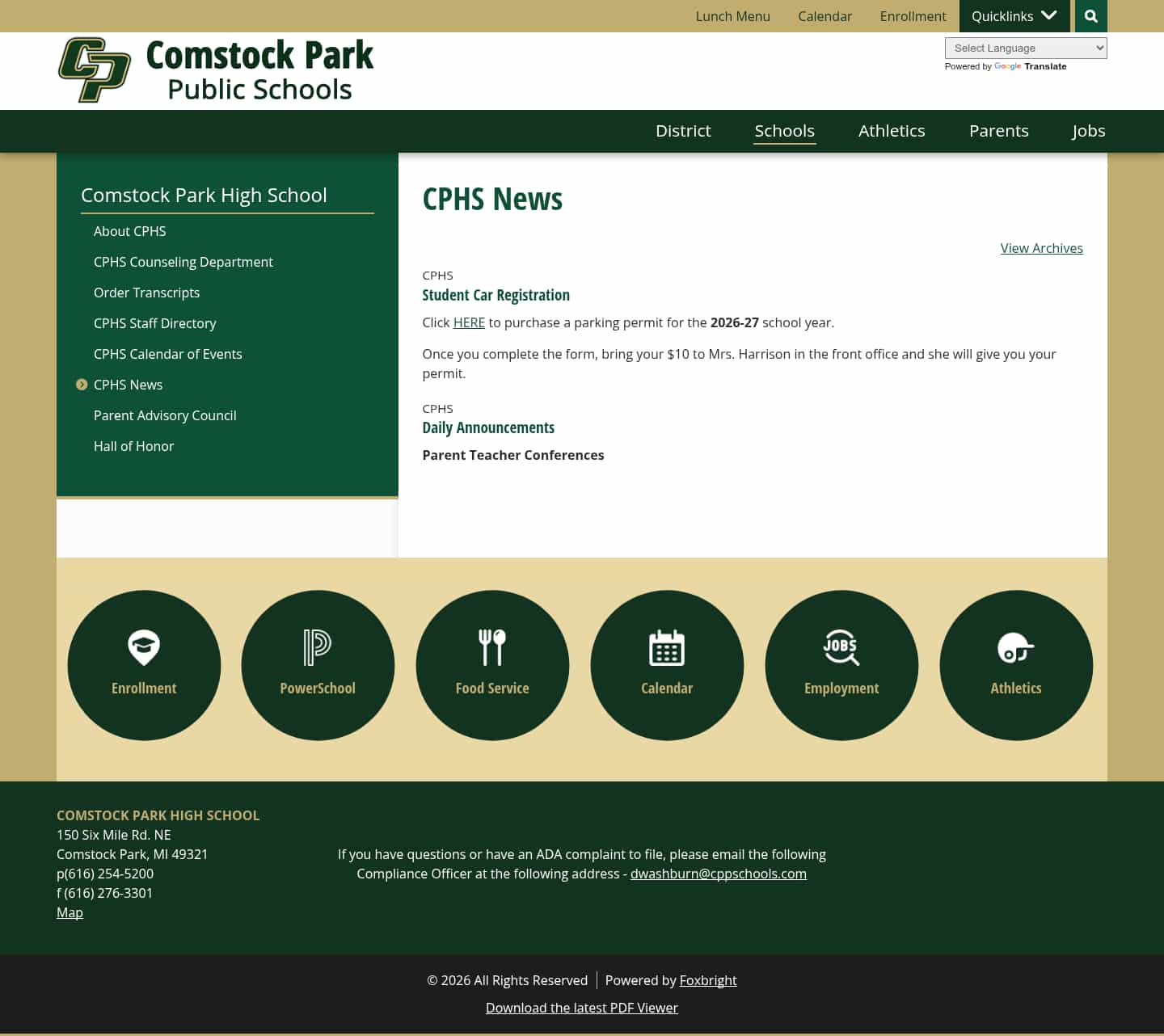1164x1036 pixels.
Task: Open Order Transcripts in sidebar
Action: pyautogui.click(x=146, y=293)
